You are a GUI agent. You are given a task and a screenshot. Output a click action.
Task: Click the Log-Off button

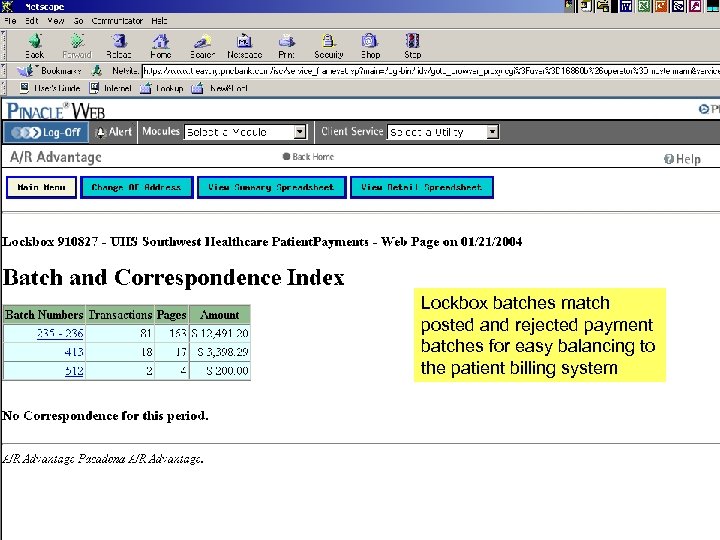tap(46, 133)
